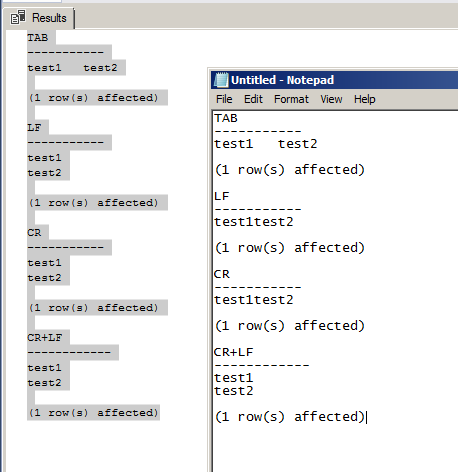Click 'test1 test2' line in Notepad

pyautogui.click(x=266, y=144)
